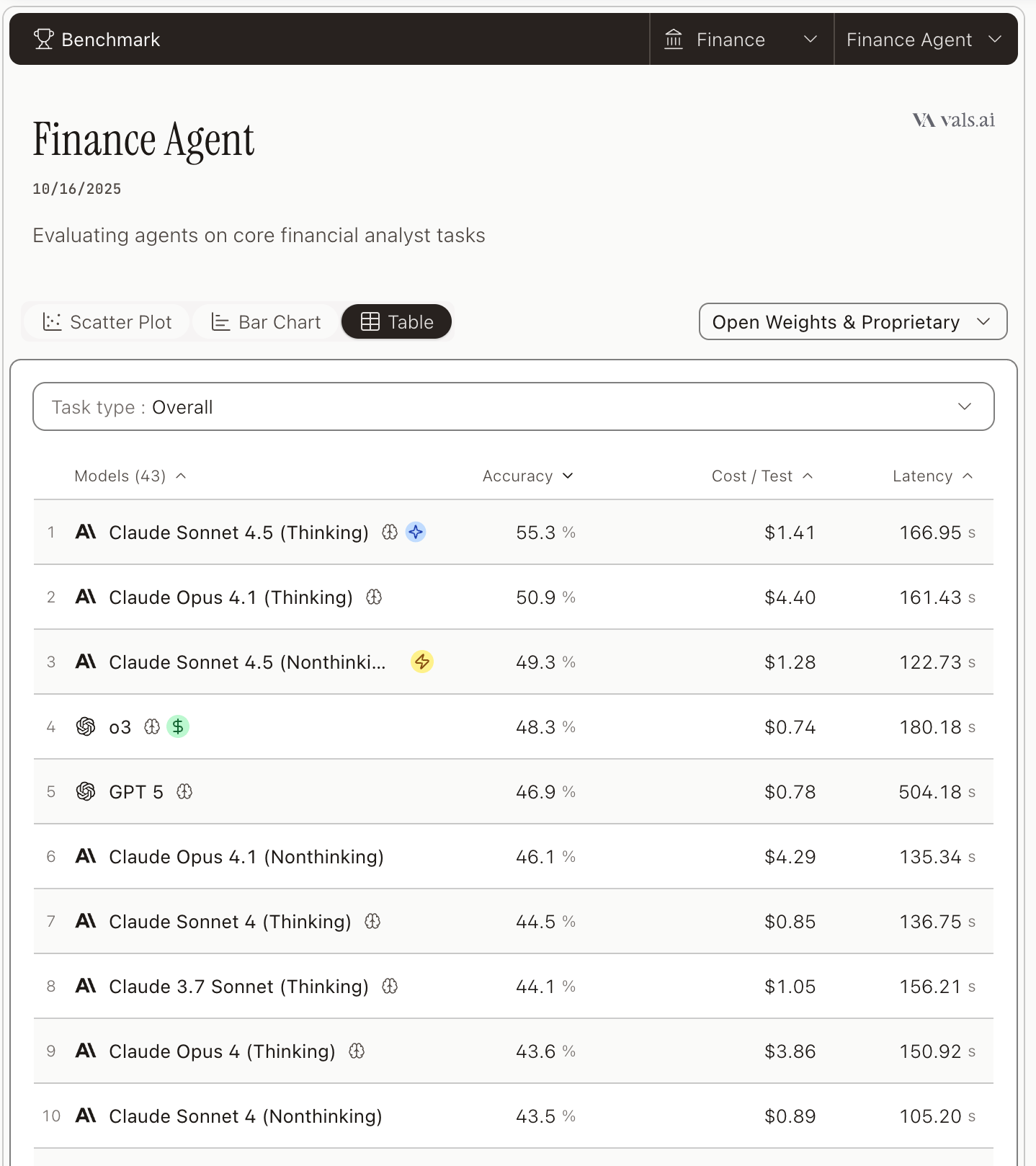Sort by the Models (43) column
The height and width of the screenshot is (1166, 1036).
pos(130,476)
